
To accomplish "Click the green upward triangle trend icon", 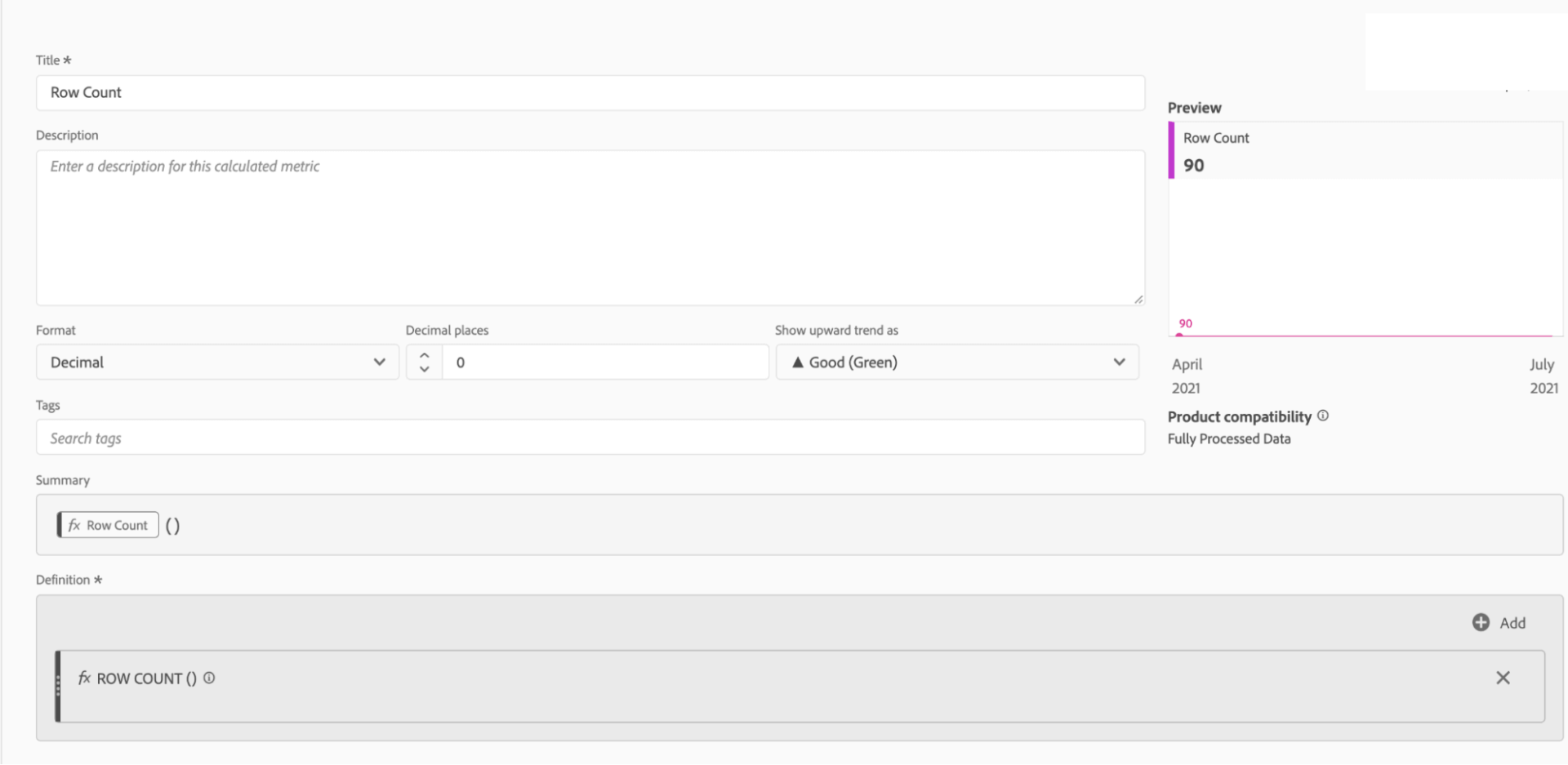I will [x=799, y=362].
